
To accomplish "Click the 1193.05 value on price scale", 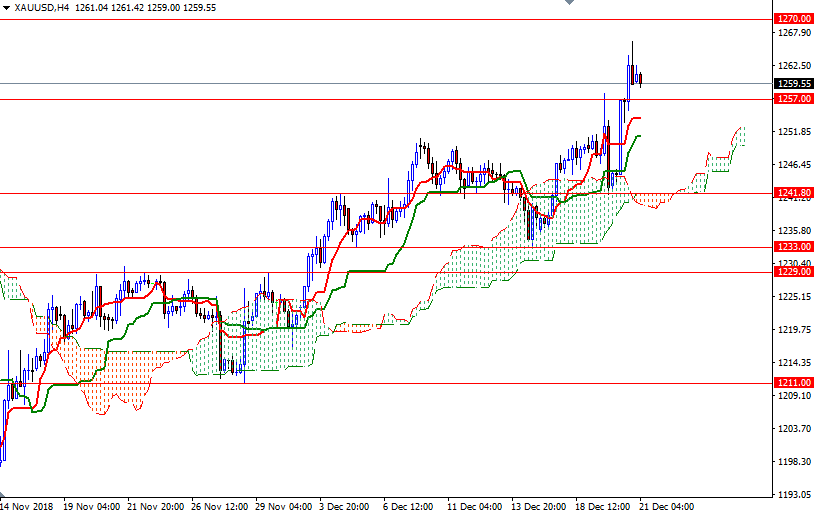I will pyautogui.click(x=793, y=495).
